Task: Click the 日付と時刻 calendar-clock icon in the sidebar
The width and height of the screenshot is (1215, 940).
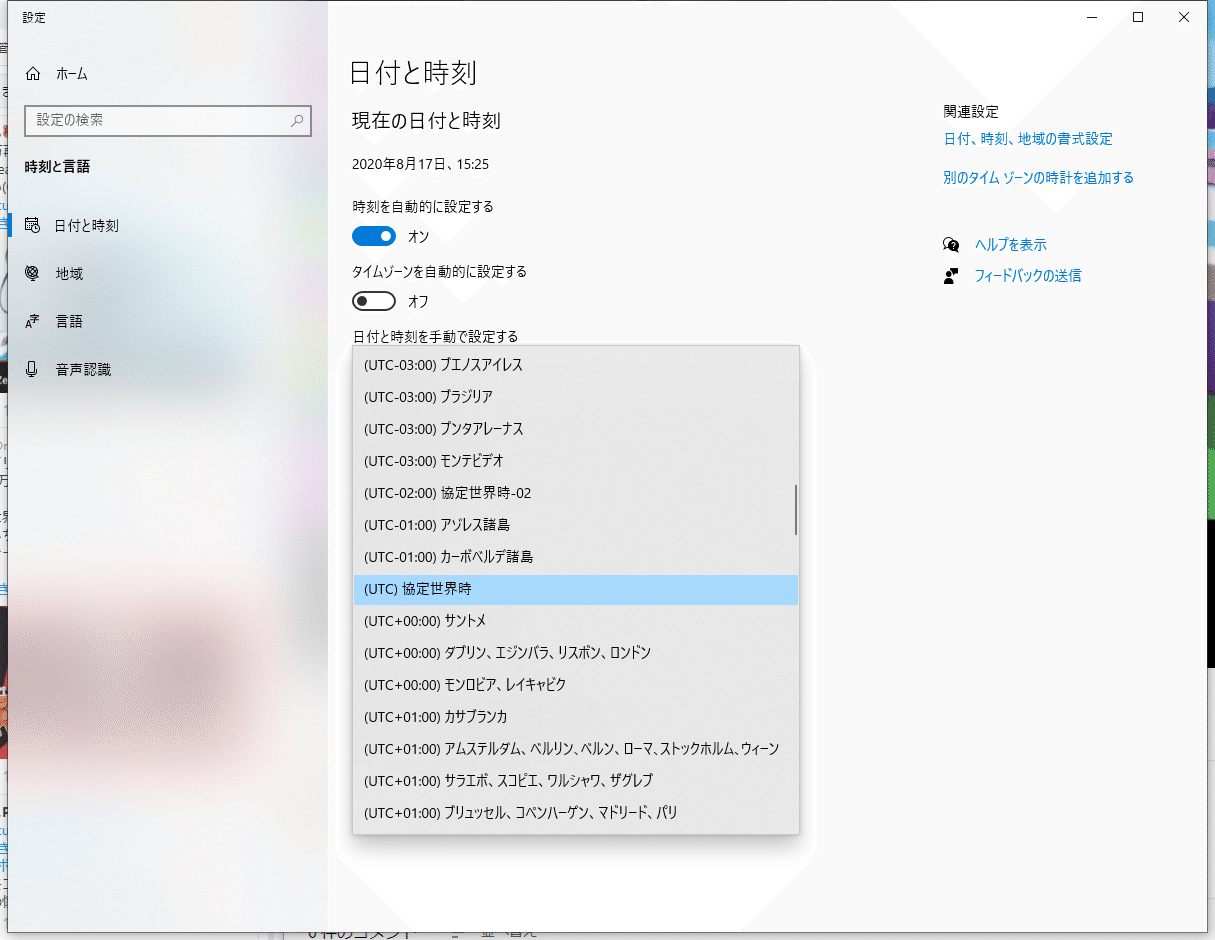Action: (33, 225)
